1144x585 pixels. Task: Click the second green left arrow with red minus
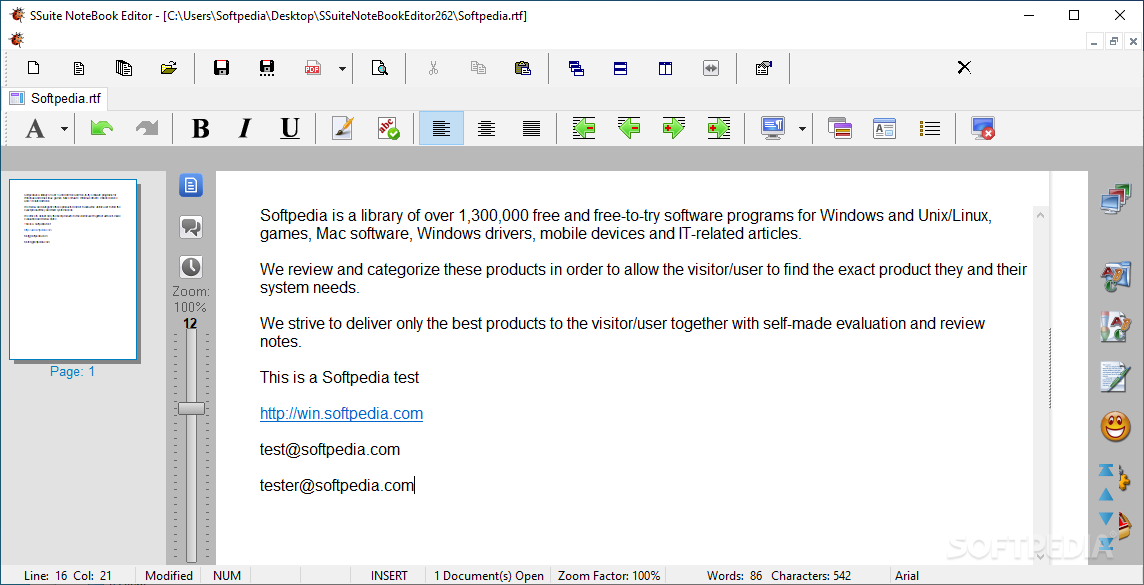(x=629, y=128)
